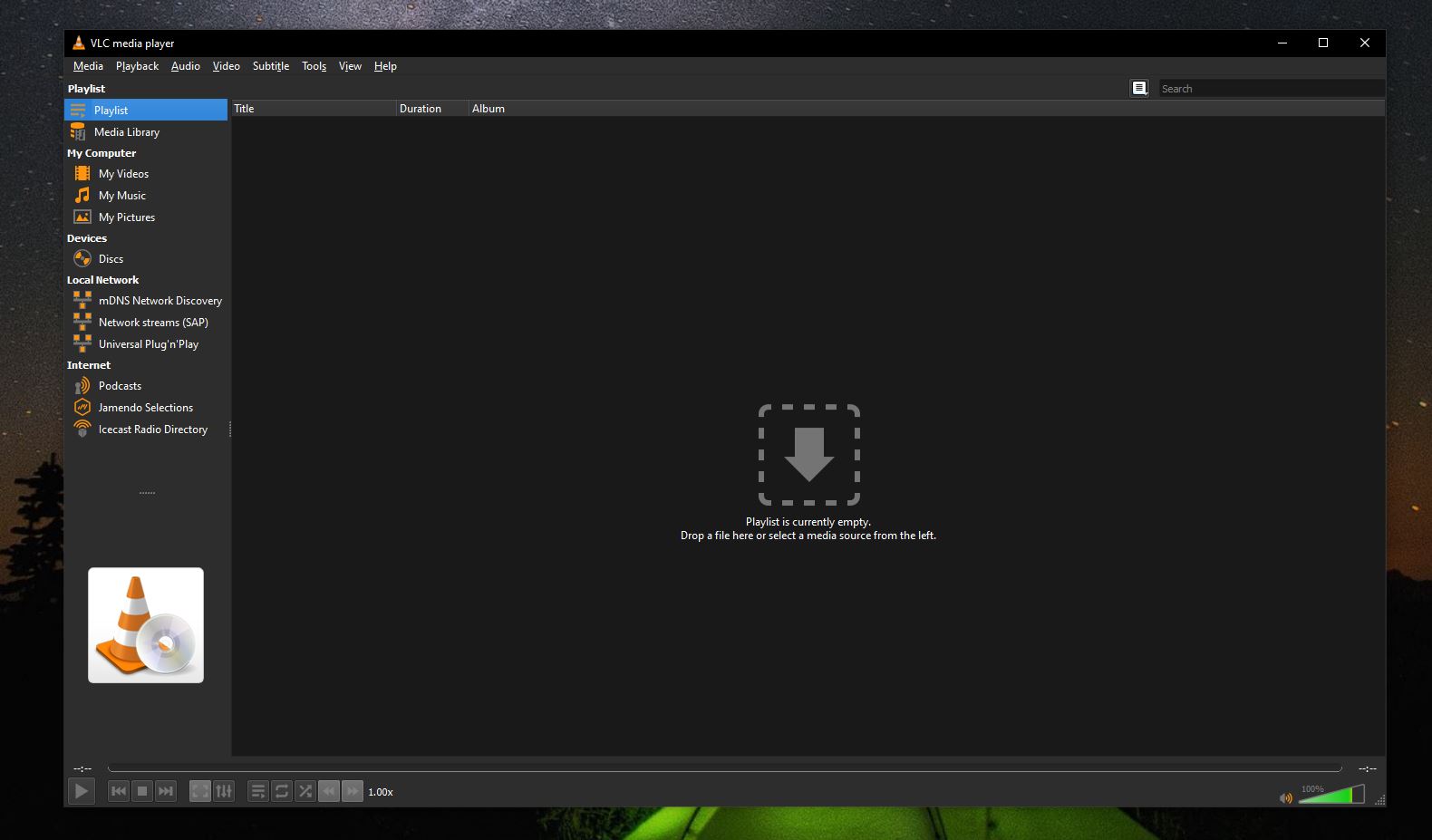Open the View menu
Image resolution: width=1432 pixels, height=840 pixels.
pos(350,66)
